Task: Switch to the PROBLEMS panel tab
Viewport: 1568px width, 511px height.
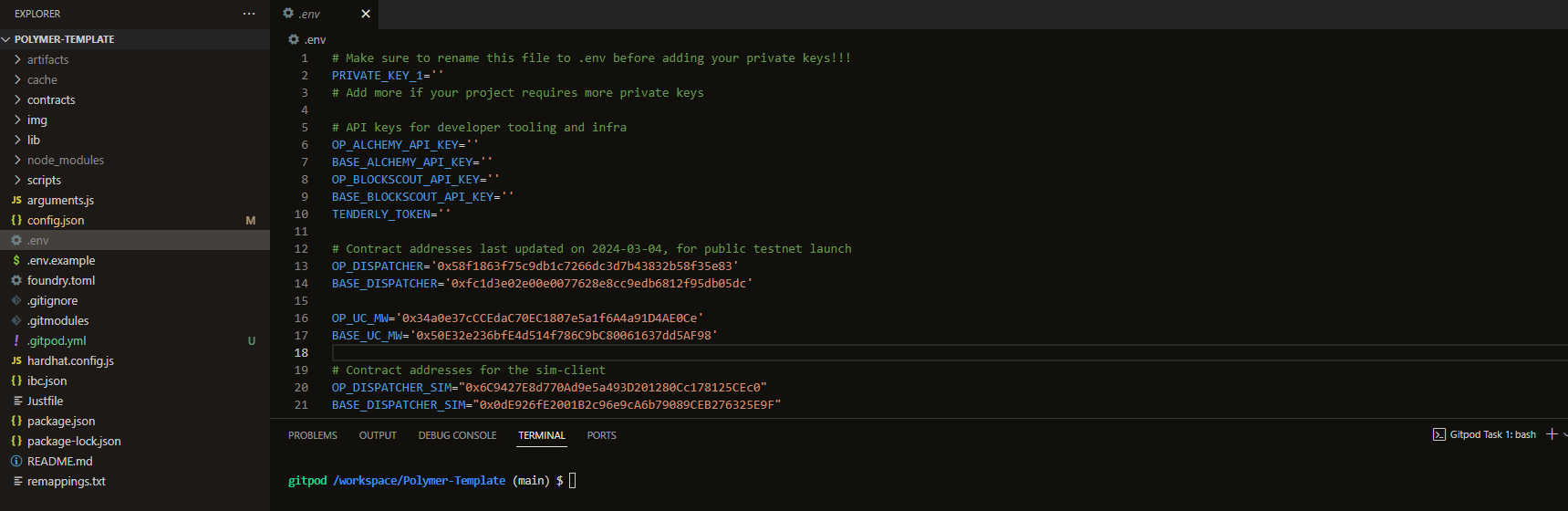Action: [x=313, y=435]
